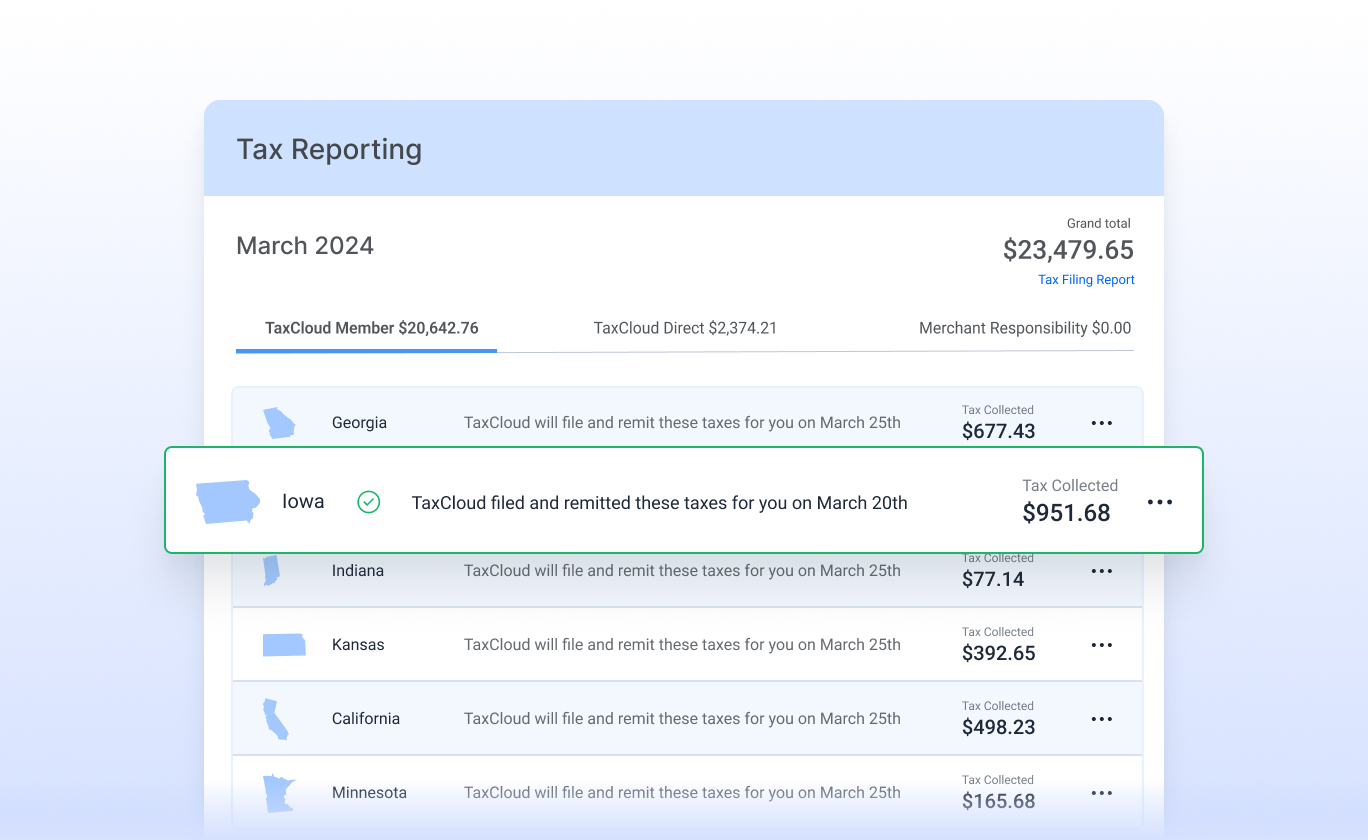
Task: Open the Tax Filing Report link
Action: tap(1086, 280)
